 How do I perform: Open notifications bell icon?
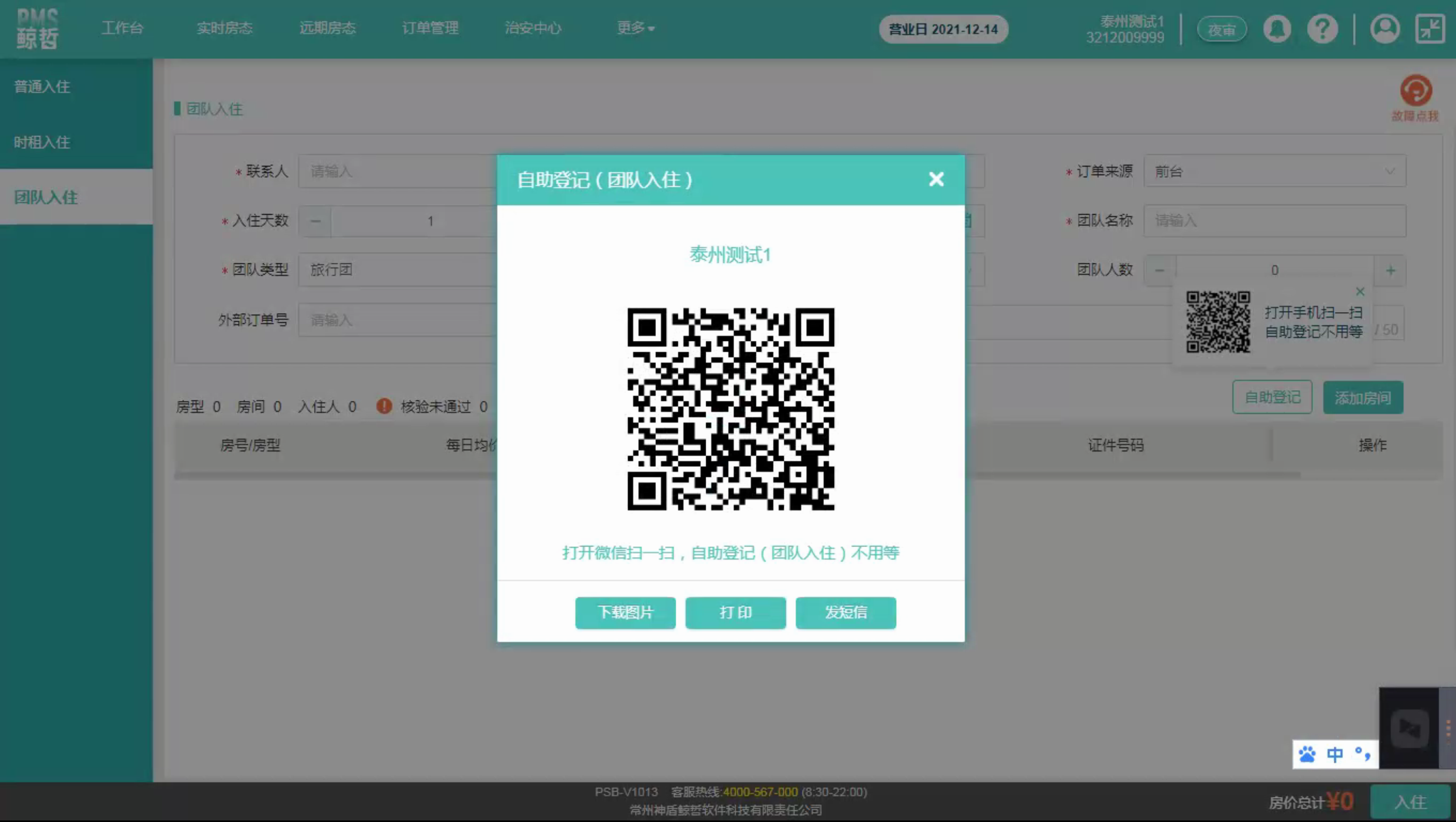pos(1277,29)
